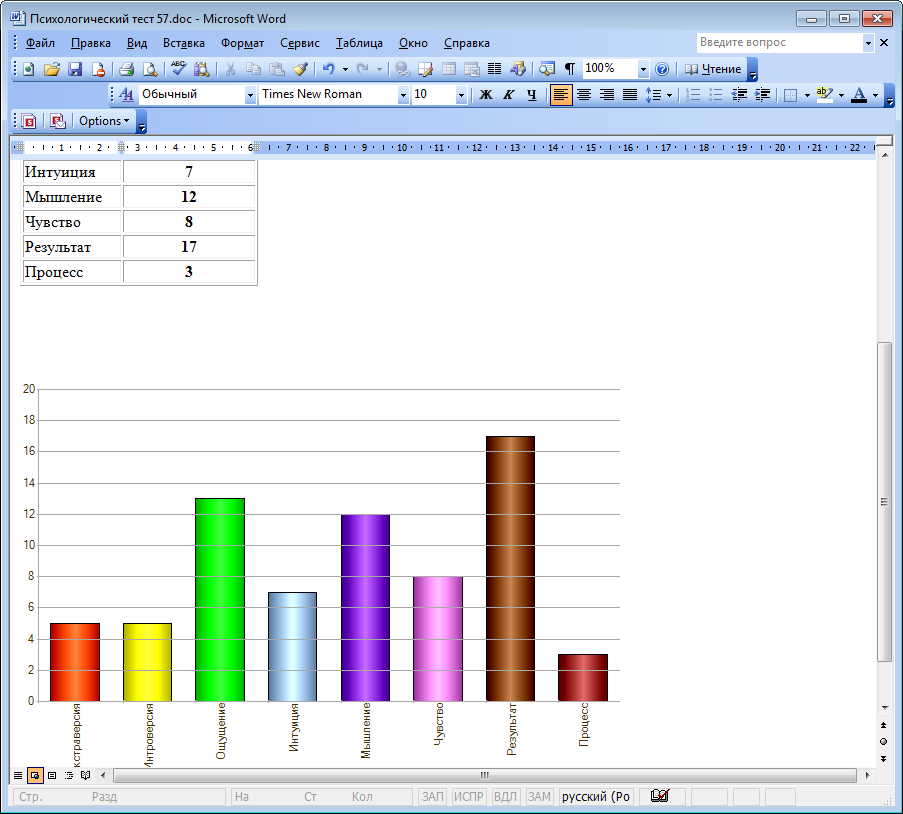Click the ВДЛ status bar indicator
This screenshot has height=814, width=903.
tap(505, 797)
